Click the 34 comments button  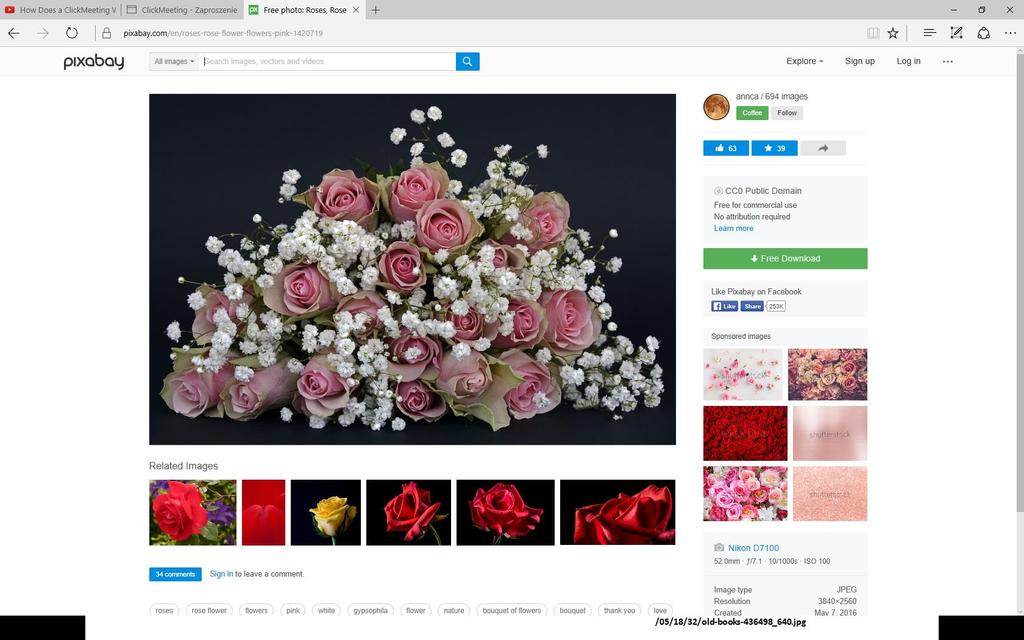(x=175, y=574)
